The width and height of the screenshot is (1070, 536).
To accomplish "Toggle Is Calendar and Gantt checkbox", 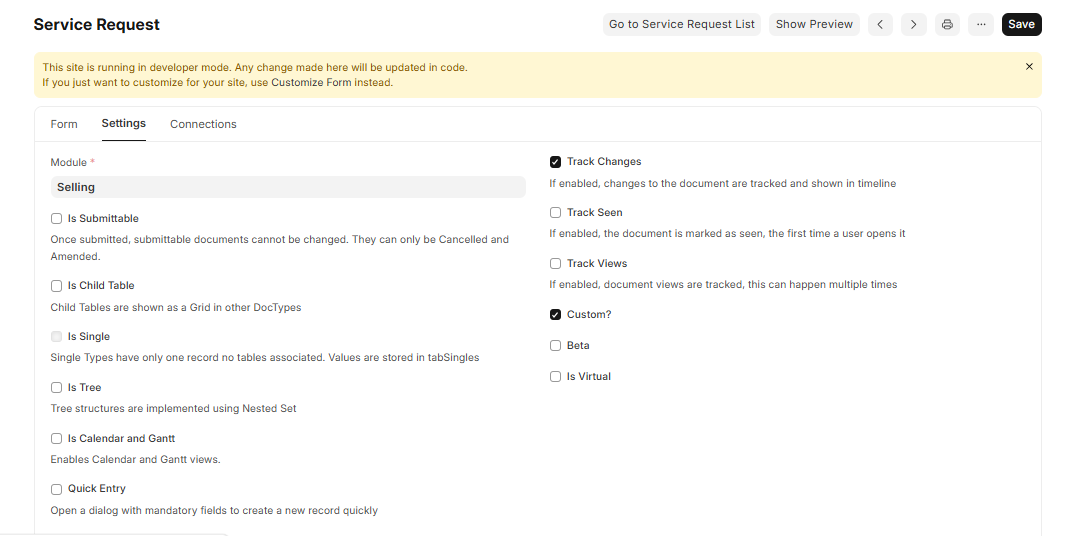I will 57,439.
